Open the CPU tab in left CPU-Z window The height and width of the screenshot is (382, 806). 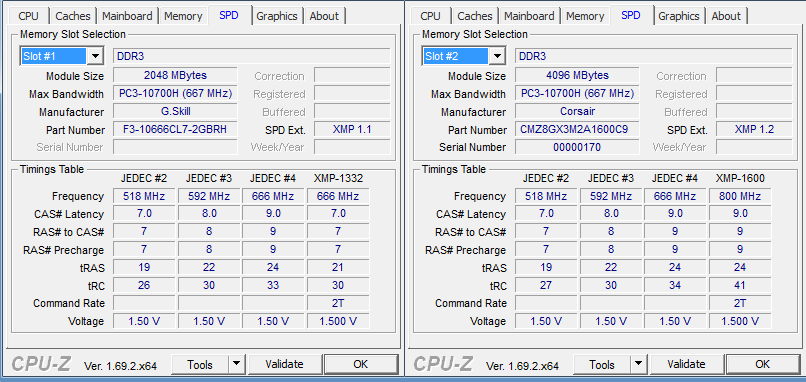(x=28, y=16)
